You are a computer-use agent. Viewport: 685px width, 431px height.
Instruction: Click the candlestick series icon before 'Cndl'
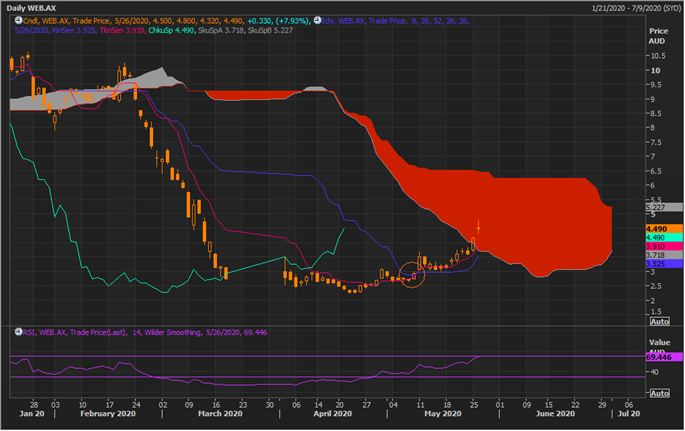click(18, 21)
